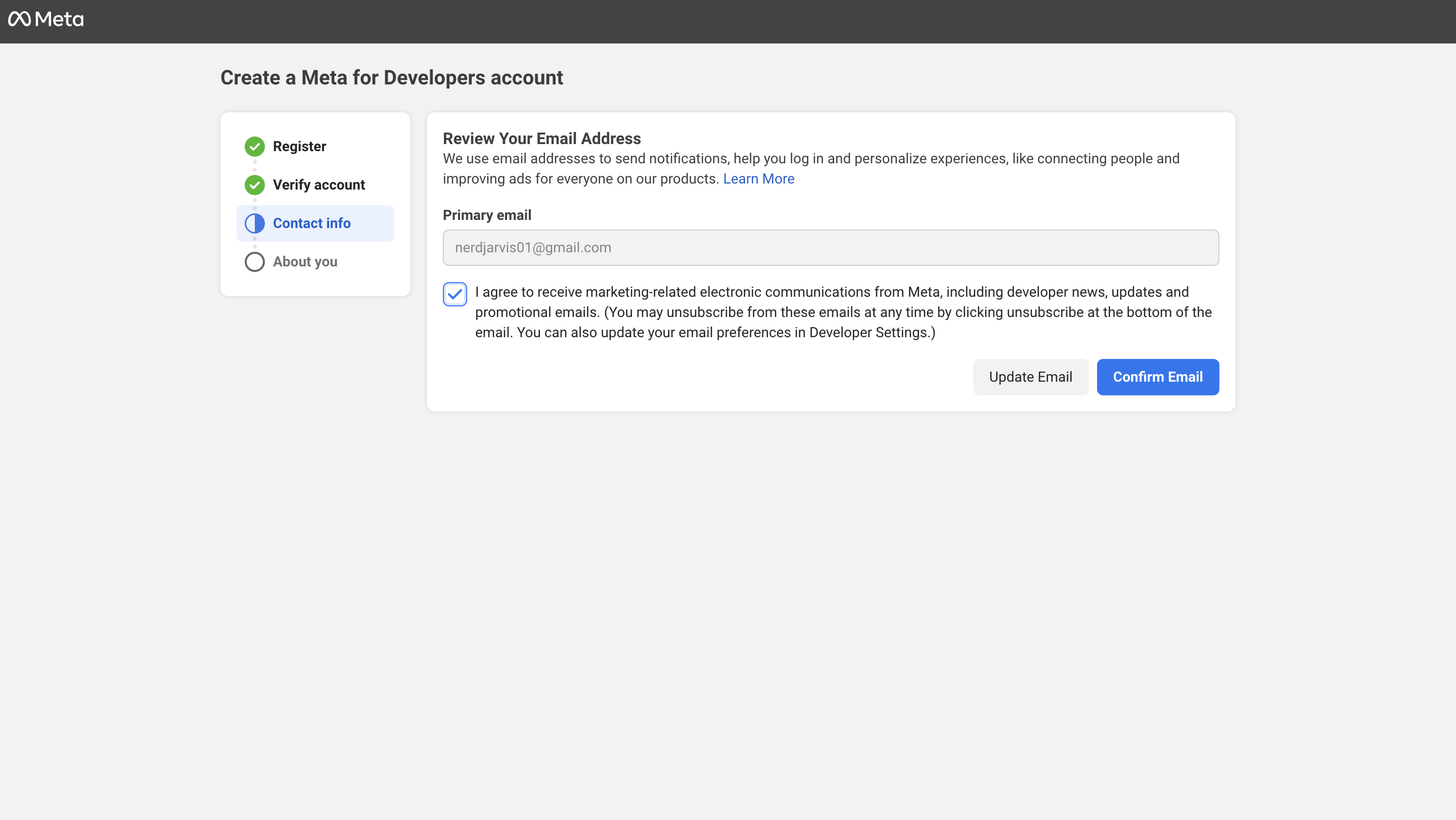Uncheck the marketing communications checkbox
The height and width of the screenshot is (820, 1456).
454,294
